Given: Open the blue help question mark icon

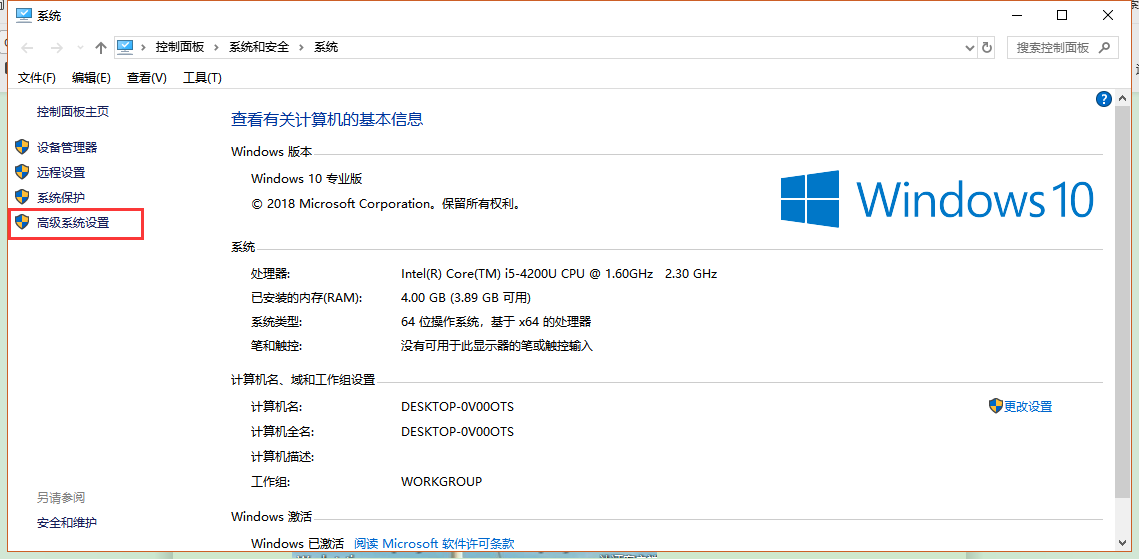Looking at the screenshot, I should coord(1103,99).
